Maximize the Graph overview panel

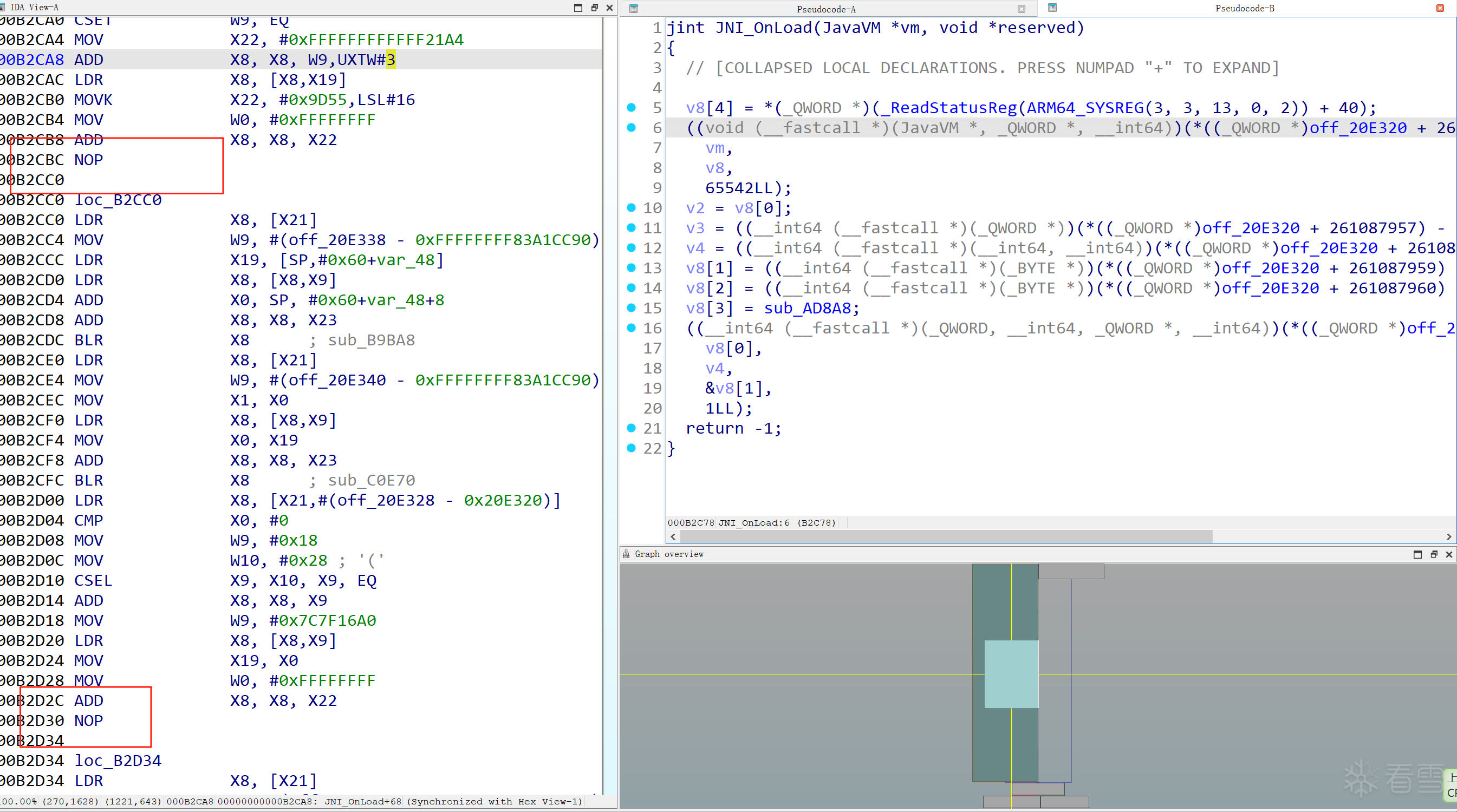tap(1417, 554)
